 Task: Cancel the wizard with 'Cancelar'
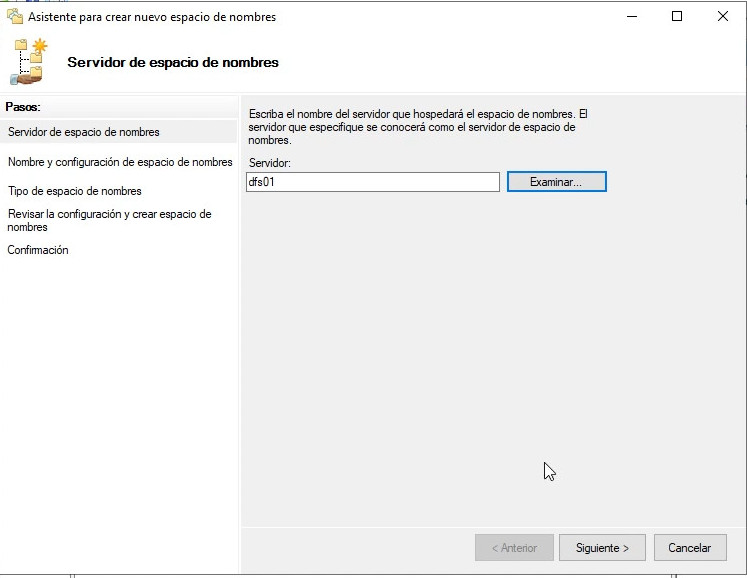689,548
